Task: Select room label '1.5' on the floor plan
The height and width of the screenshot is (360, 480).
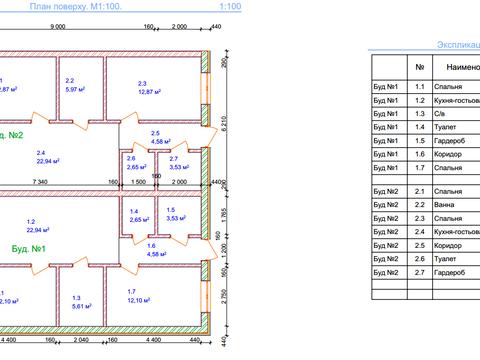Action: 171,210
